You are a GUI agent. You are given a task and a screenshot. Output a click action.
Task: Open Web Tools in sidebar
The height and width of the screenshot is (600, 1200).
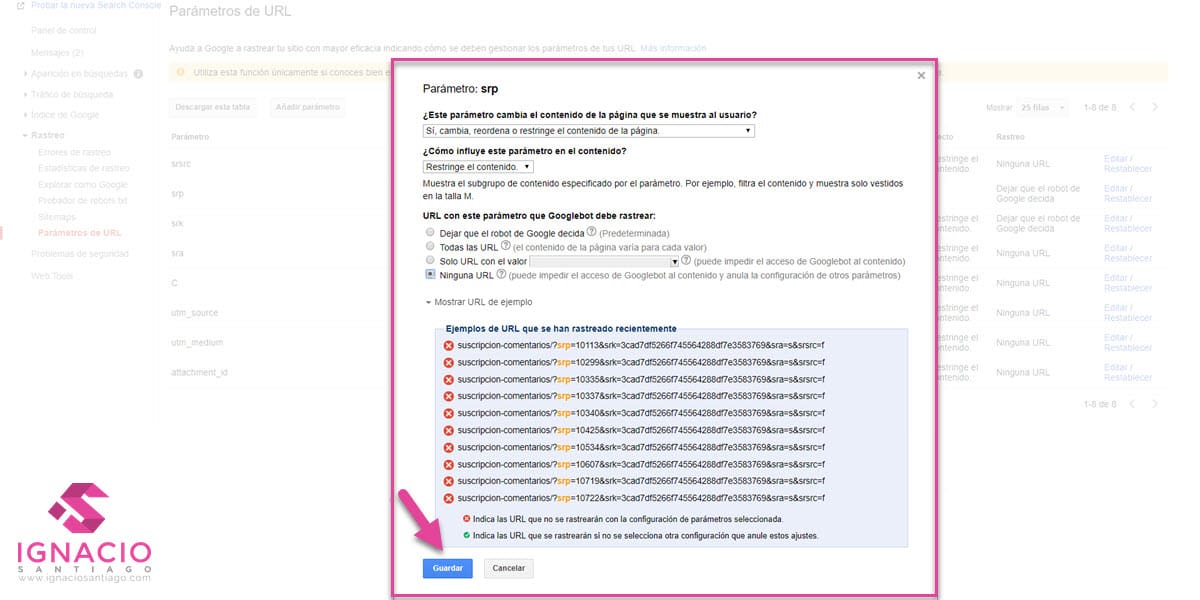pyautogui.click(x=52, y=275)
